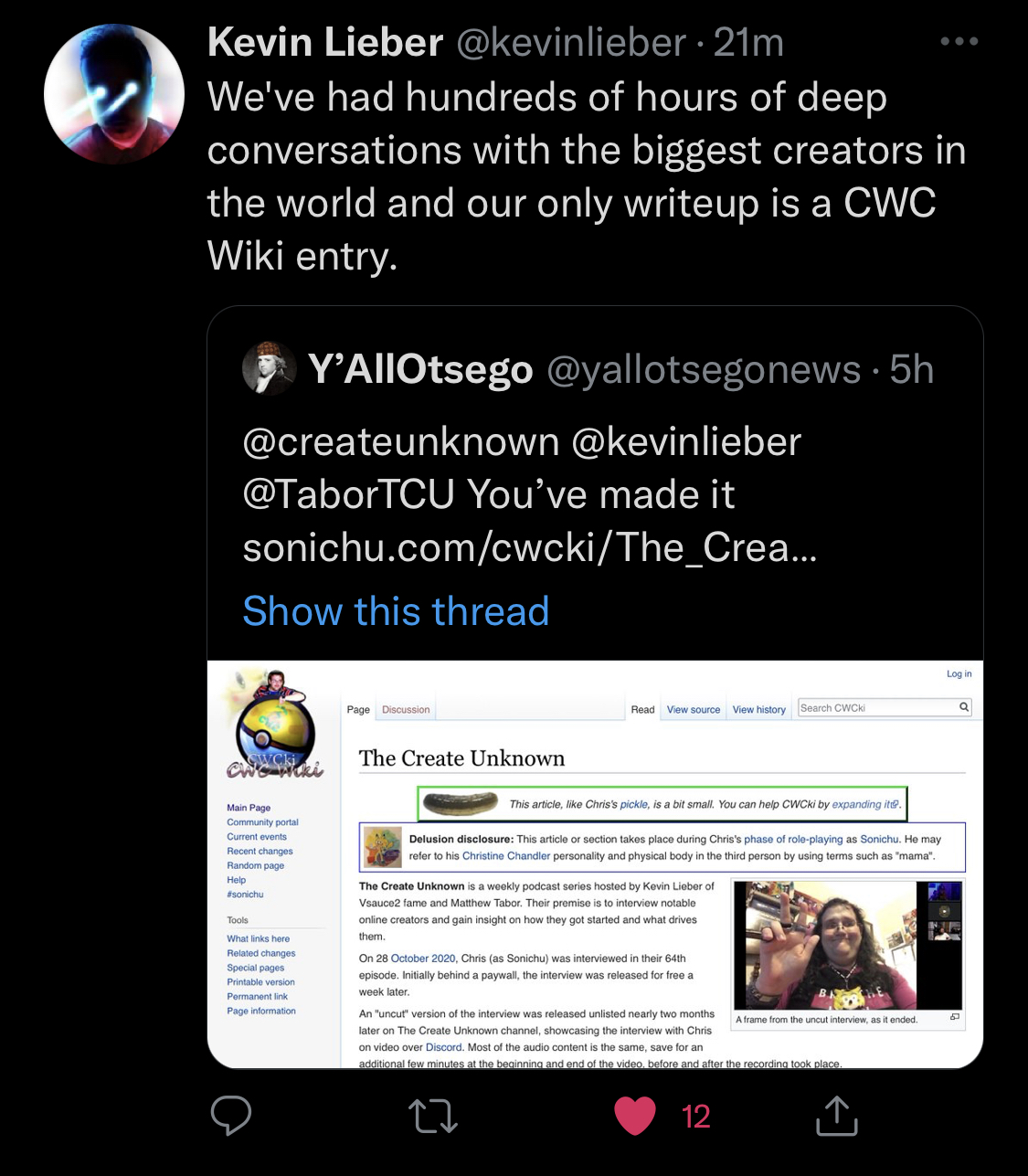1028x1176 pixels.
Task: Click the magnifier search icon in image
Action: (x=964, y=707)
